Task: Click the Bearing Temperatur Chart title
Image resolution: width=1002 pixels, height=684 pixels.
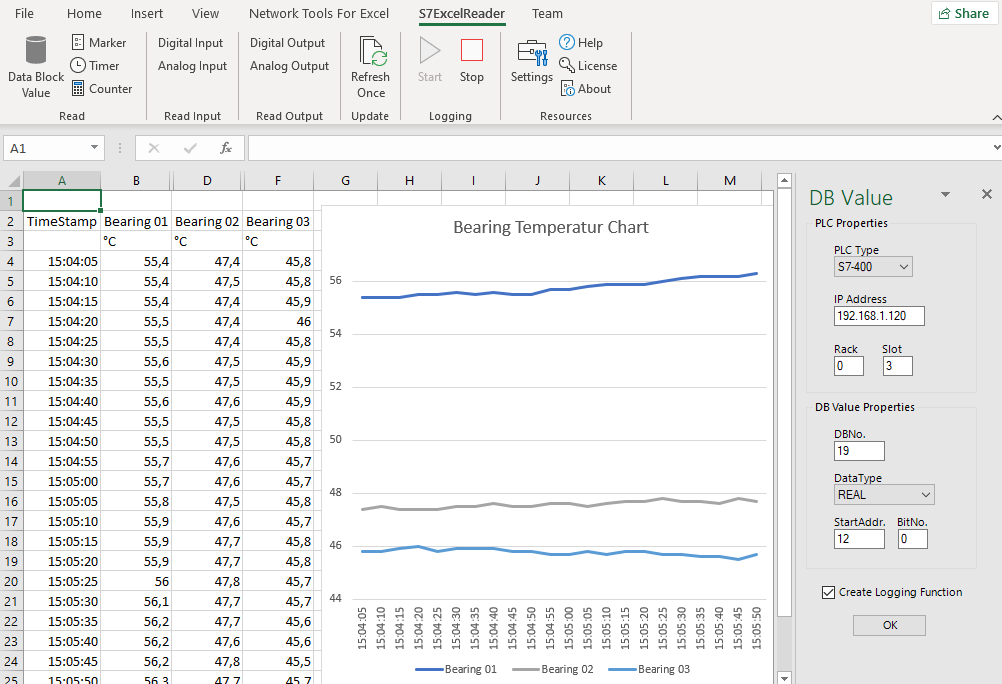Action: tap(551, 228)
